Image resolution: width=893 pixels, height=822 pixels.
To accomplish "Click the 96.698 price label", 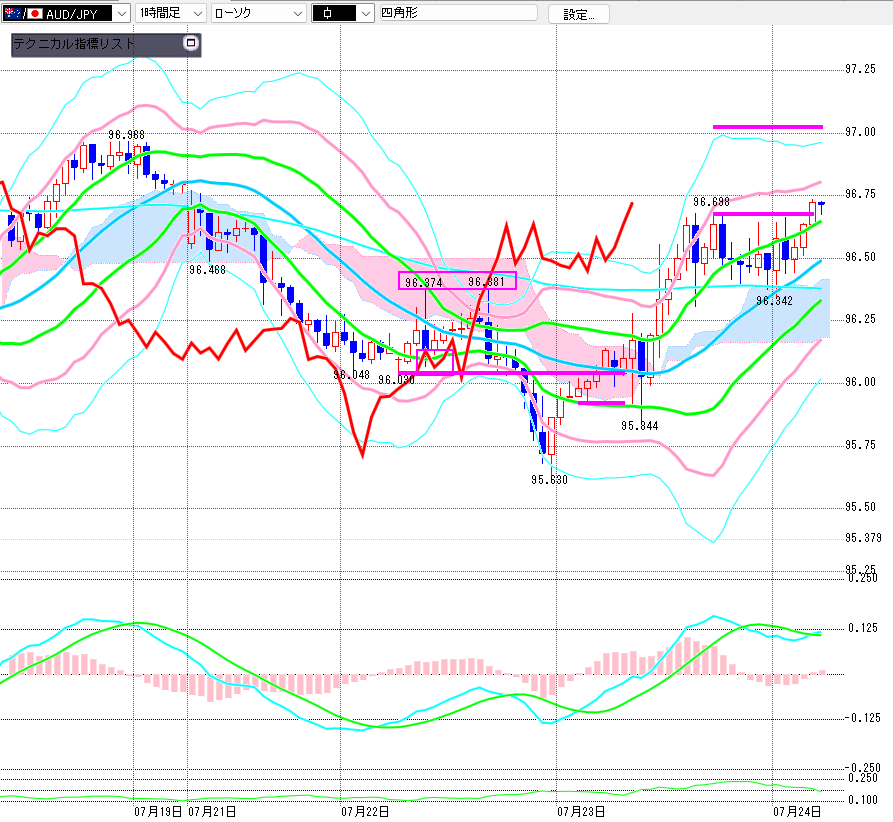I will [x=711, y=202].
